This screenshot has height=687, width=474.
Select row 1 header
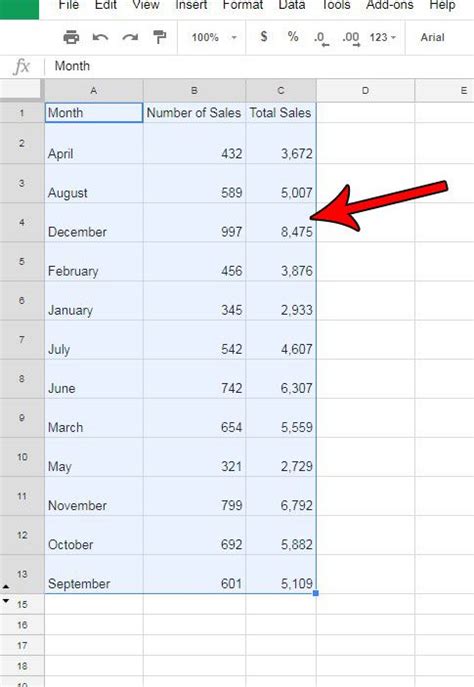22,113
